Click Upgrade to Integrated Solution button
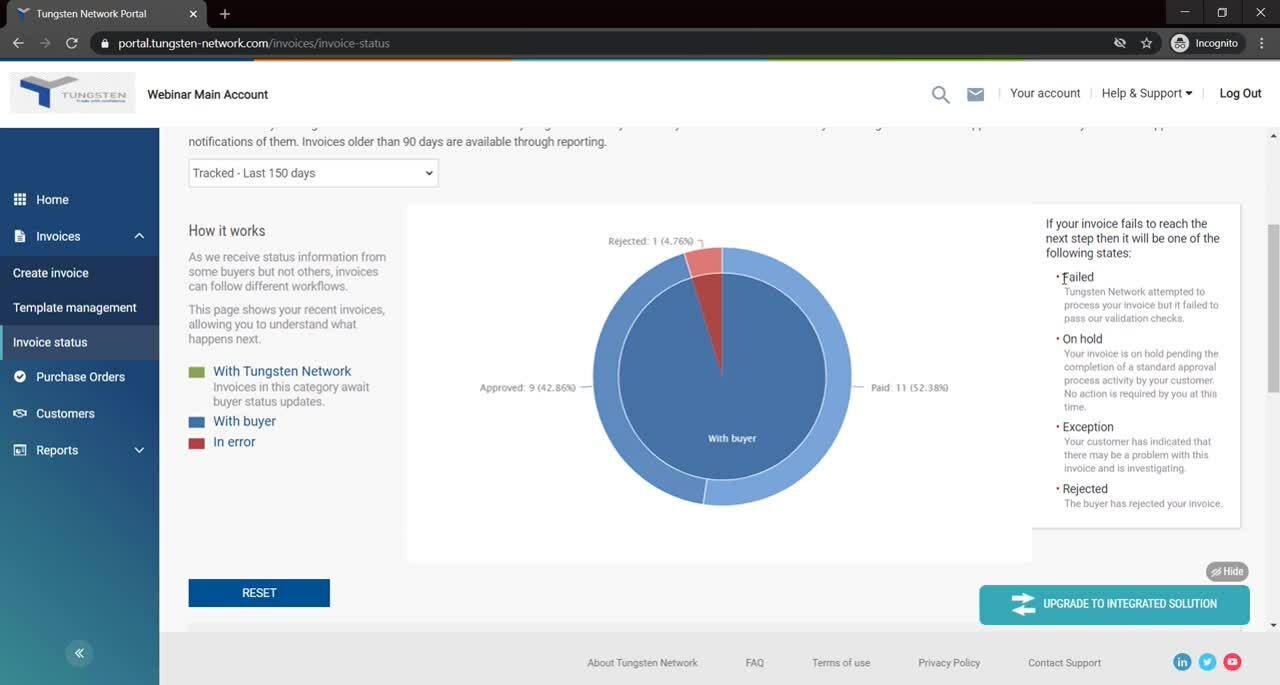The image size is (1280, 685). point(1114,605)
